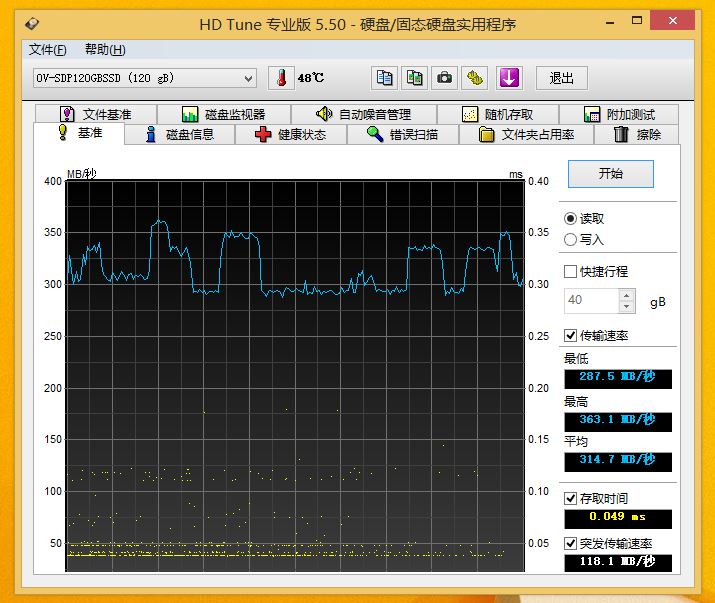Switch to the 文件夹占用率 tab
The height and width of the screenshot is (603, 715).
coord(527,135)
